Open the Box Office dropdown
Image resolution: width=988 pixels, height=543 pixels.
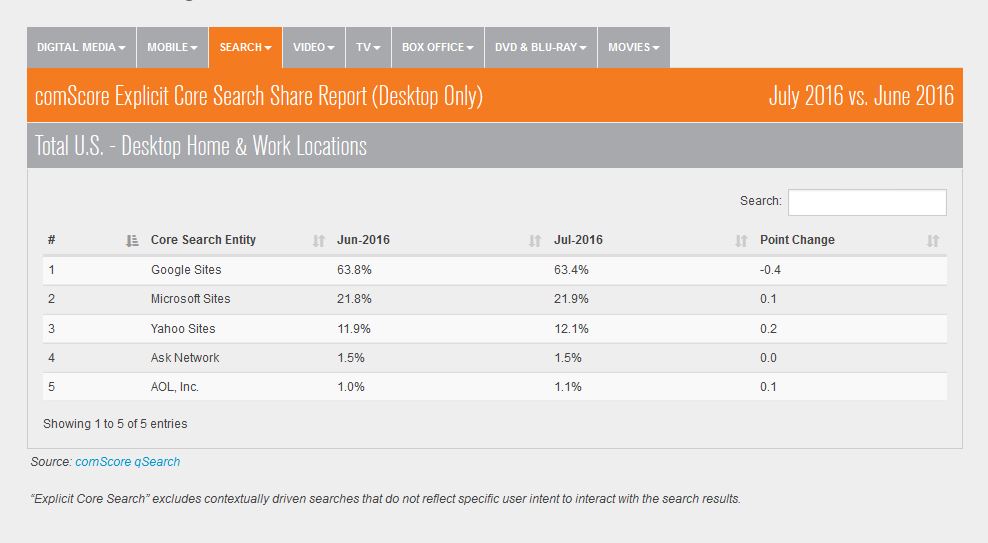tap(438, 47)
